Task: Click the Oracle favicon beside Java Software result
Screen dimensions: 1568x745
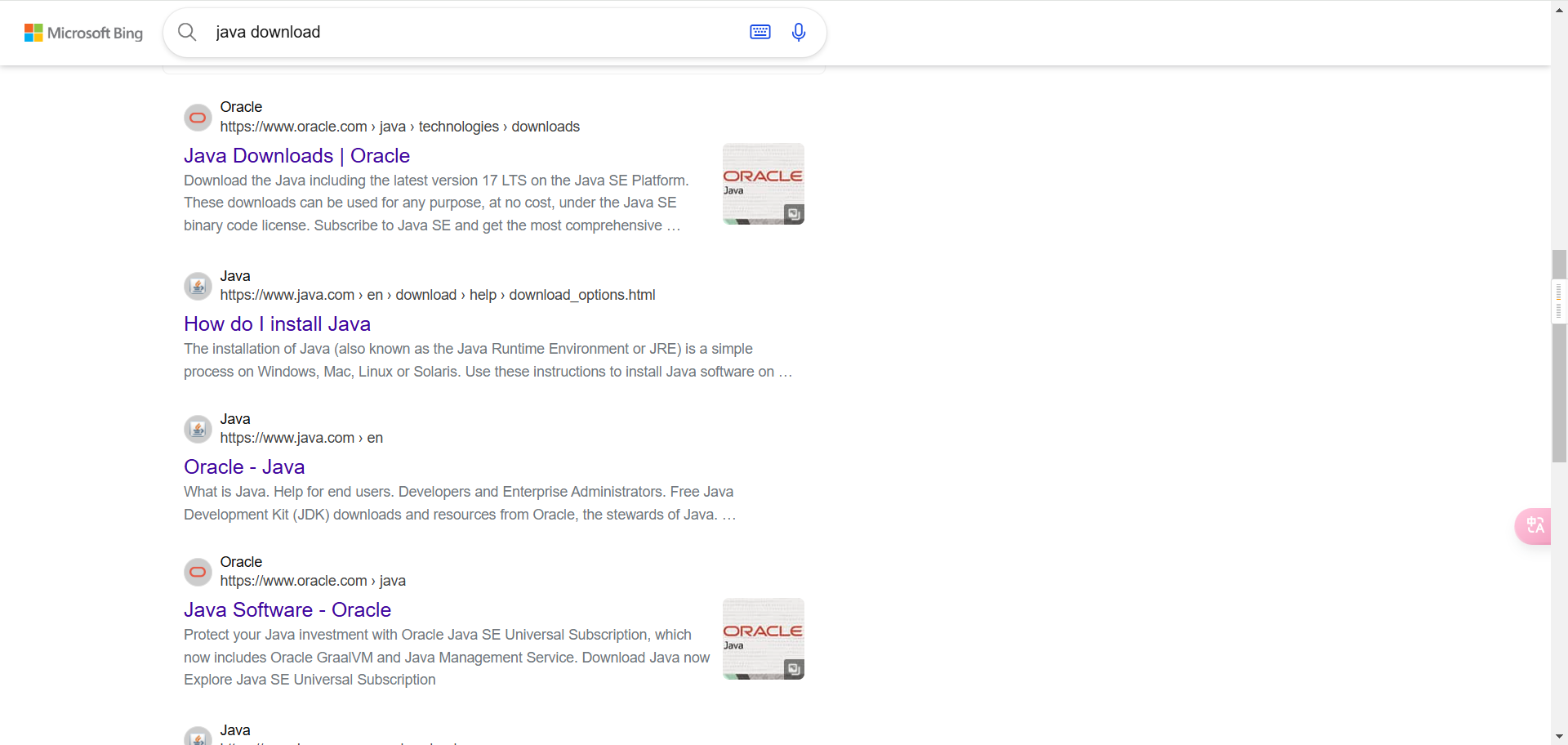Action: (198, 572)
